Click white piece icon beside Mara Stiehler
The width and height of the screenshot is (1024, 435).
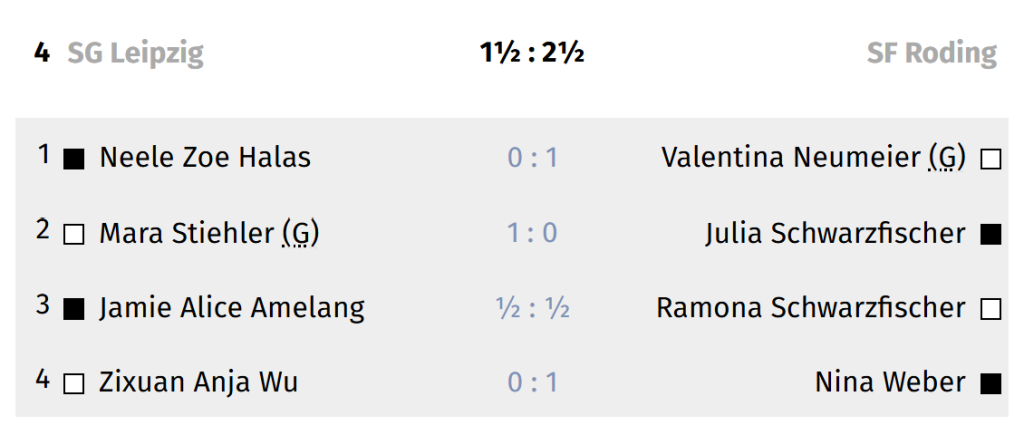[74, 235]
